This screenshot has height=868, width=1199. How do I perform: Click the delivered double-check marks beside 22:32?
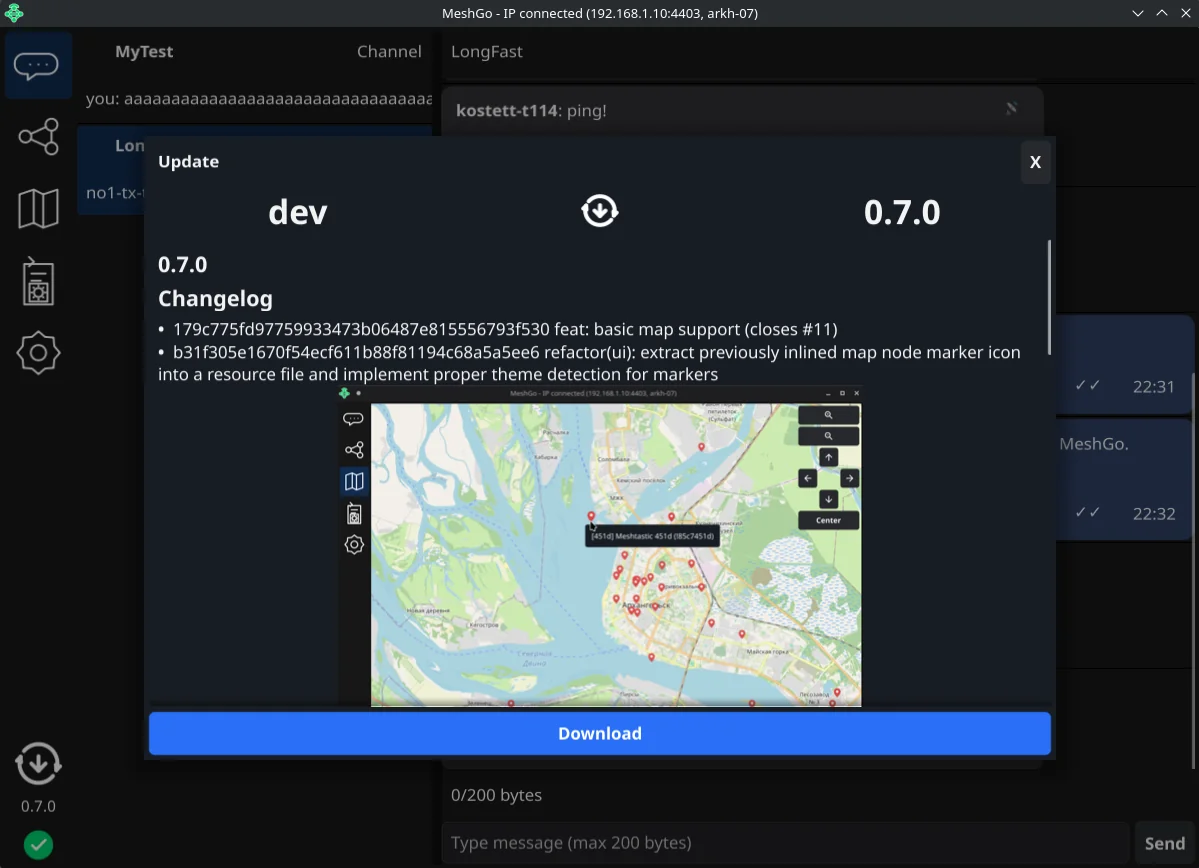1087,512
